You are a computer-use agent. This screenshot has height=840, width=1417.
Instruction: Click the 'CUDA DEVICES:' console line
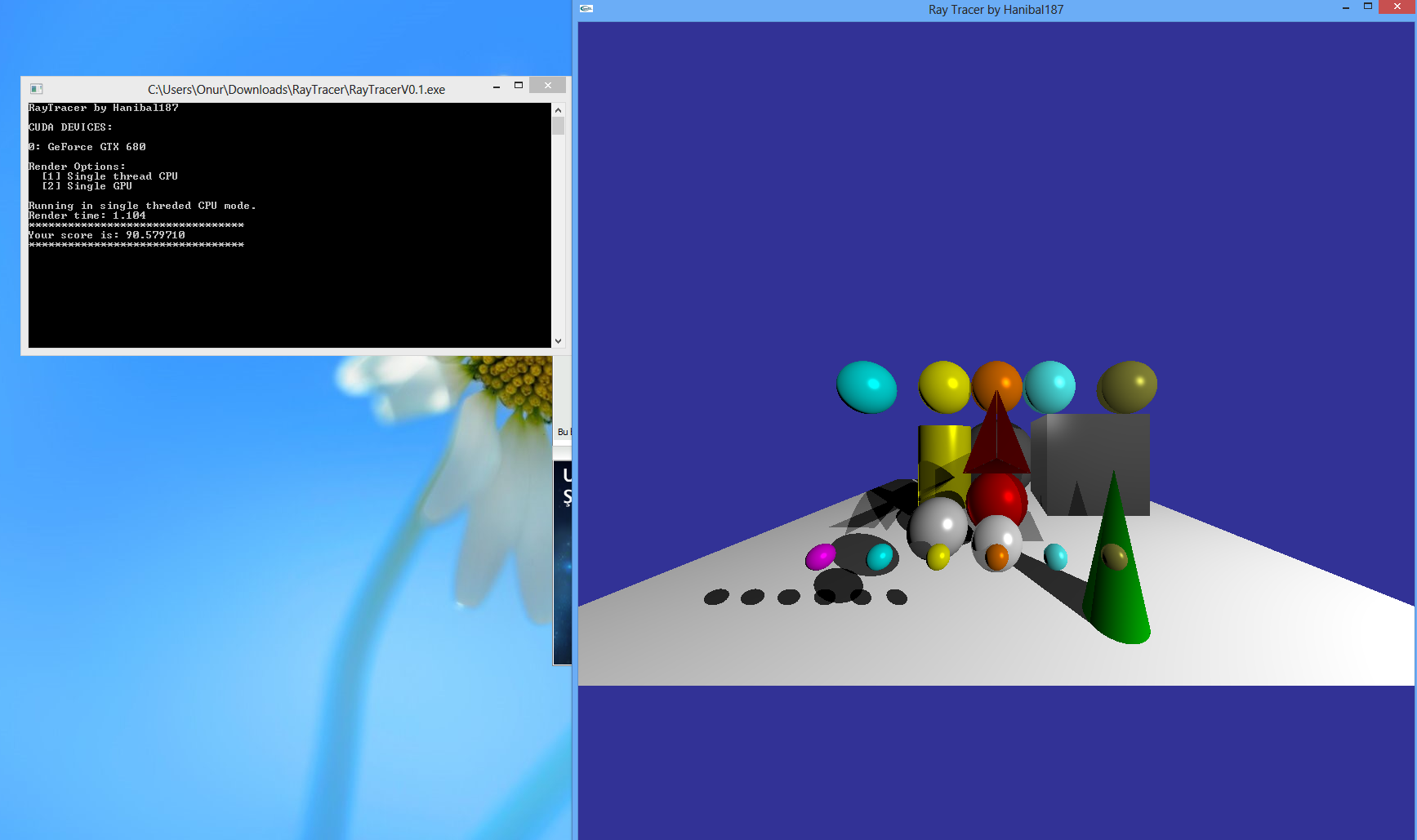click(x=70, y=127)
